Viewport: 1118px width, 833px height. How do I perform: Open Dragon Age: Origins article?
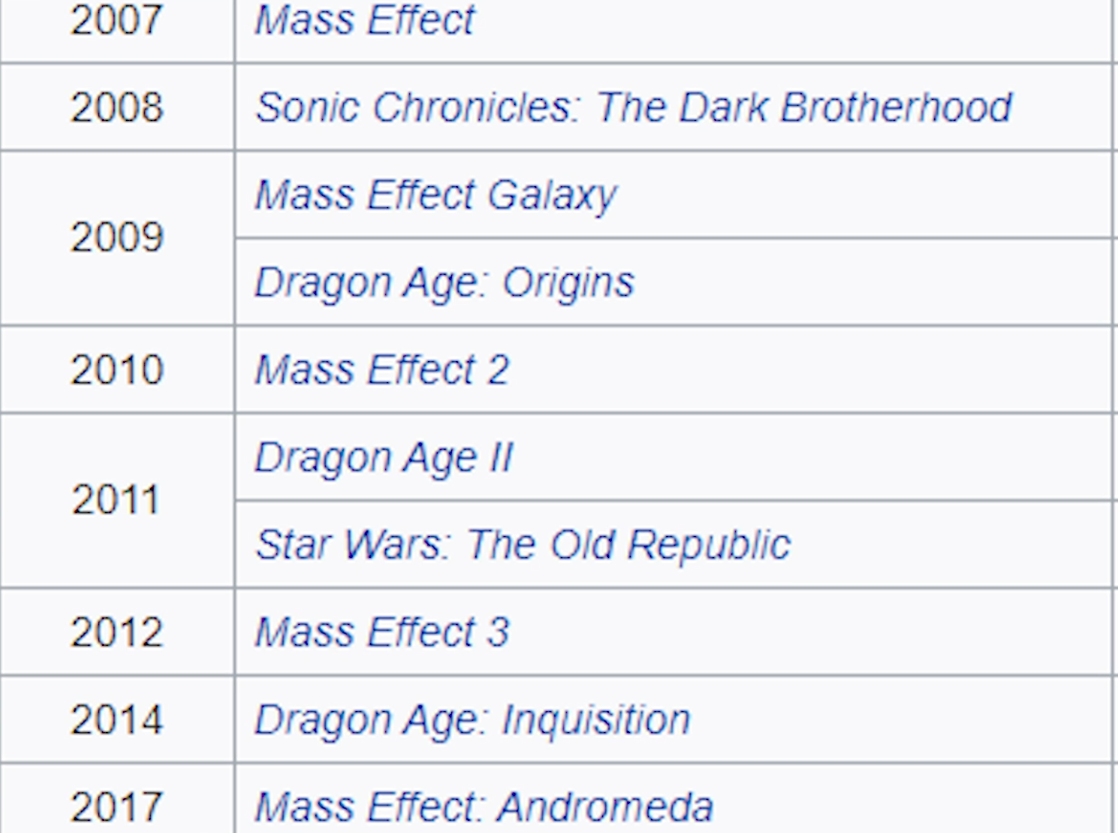tap(443, 283)
